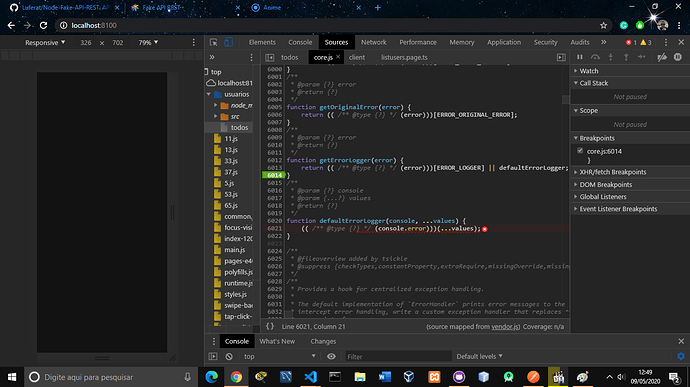Pause script execution in debugger
Image resolution: width=690 pixels, height=387 pixels.
pos(580,57)
